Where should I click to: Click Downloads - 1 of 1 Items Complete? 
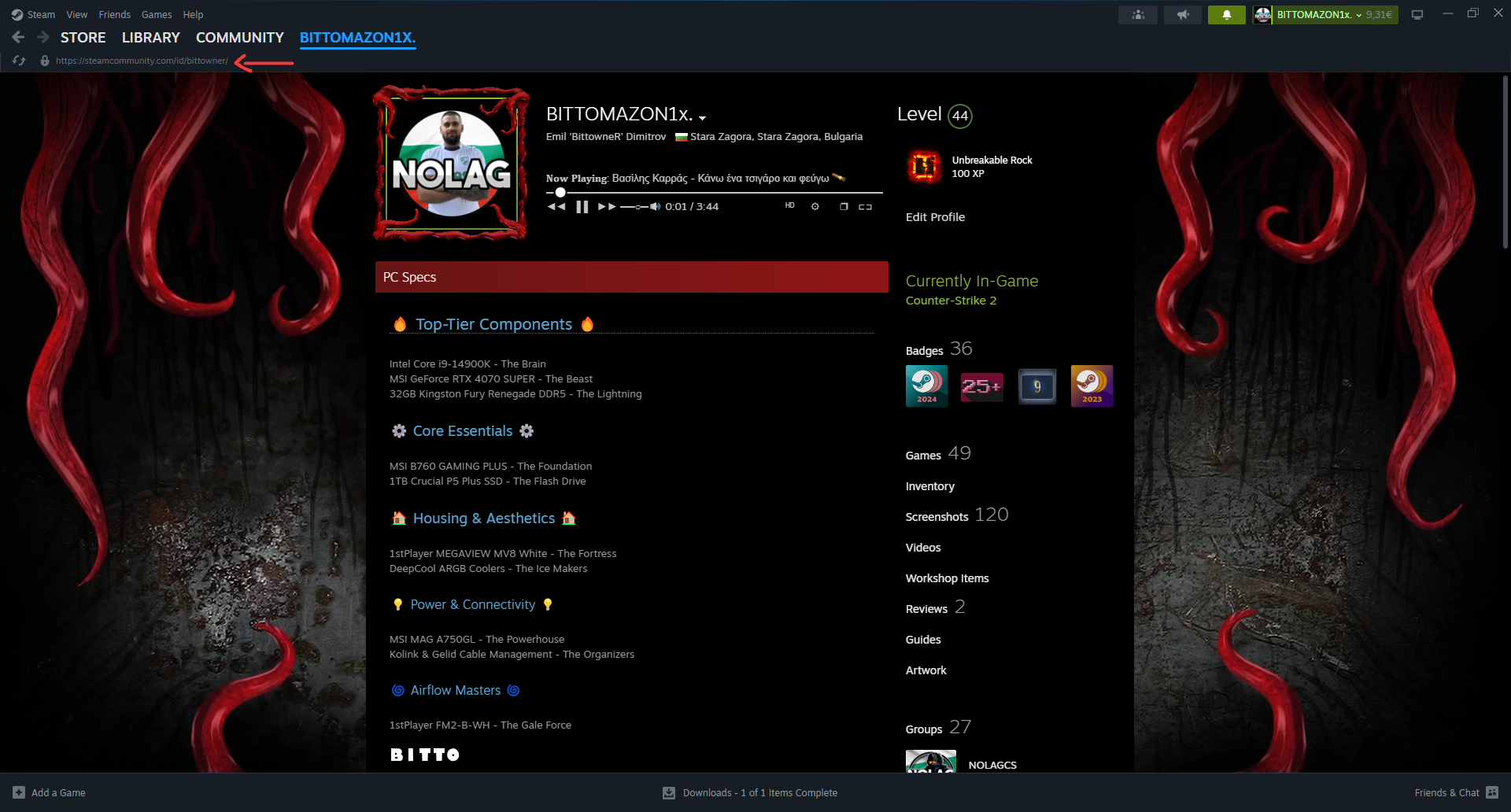coord(759,792)
